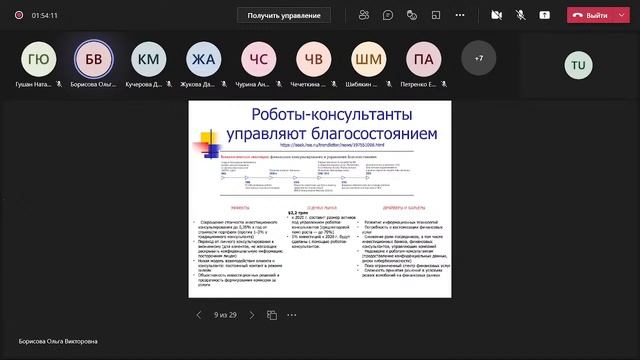
Task: Open the more actions ellipsis in the top bar
Action: (x=460, y=15)
